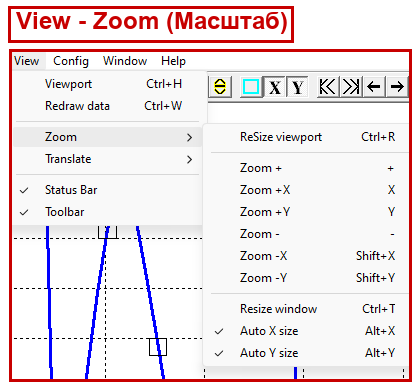Viewport: 420px width, 390px height.
Task: Open the View menu
Action: click(x=27, y=61)
